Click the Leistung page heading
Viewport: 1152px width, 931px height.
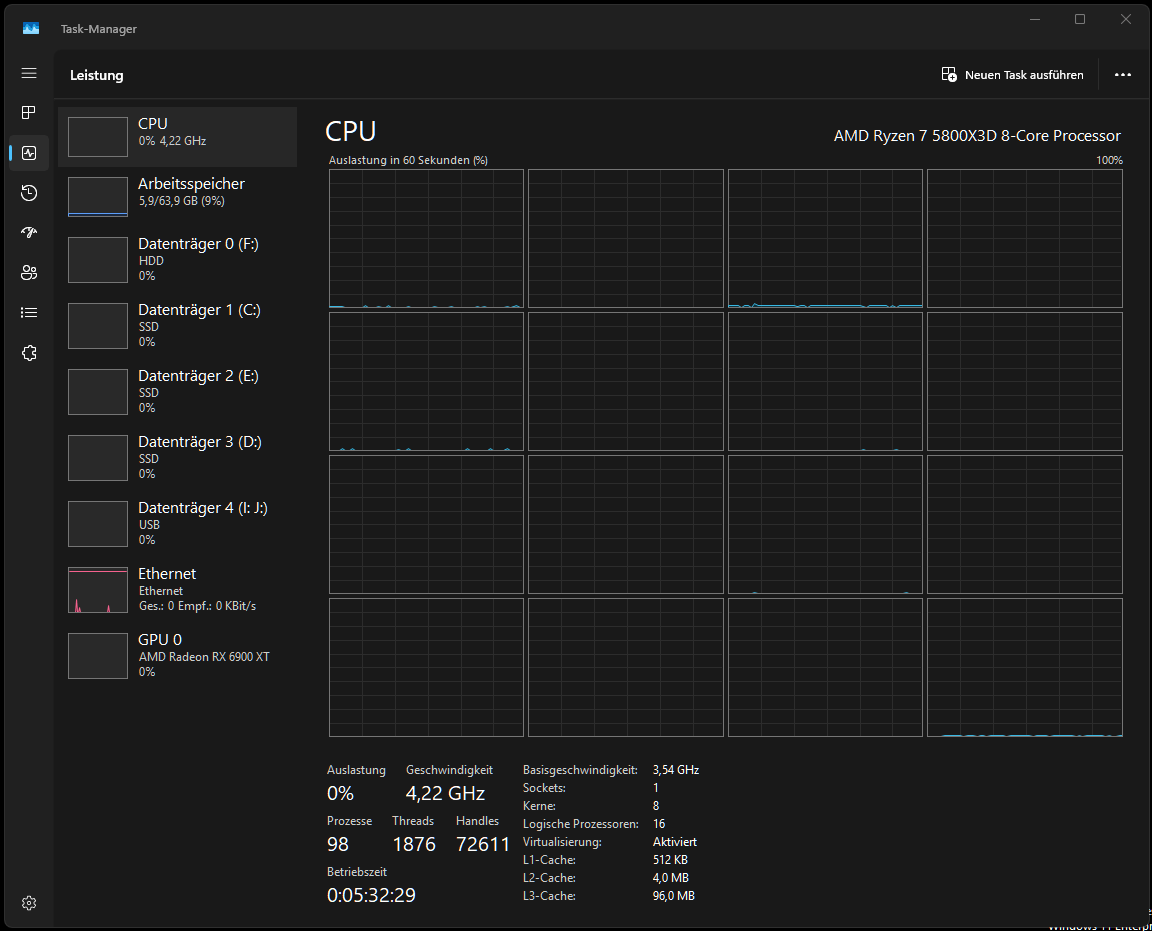[x=97, y=75]
